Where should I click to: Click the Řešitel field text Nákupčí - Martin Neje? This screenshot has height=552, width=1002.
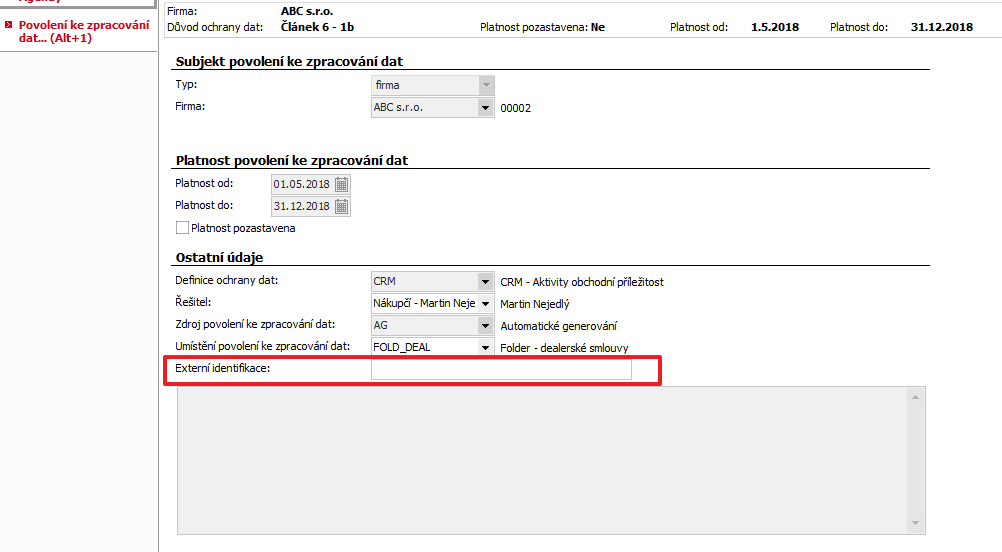[x=424, y=303]
